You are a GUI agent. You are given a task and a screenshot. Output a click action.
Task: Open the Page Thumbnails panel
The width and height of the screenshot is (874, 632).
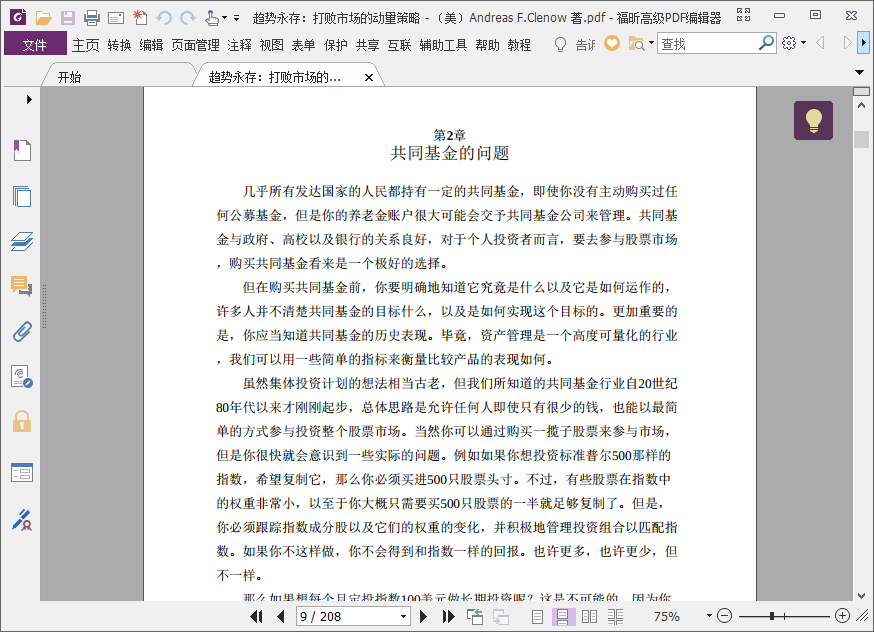click(22, 196)
